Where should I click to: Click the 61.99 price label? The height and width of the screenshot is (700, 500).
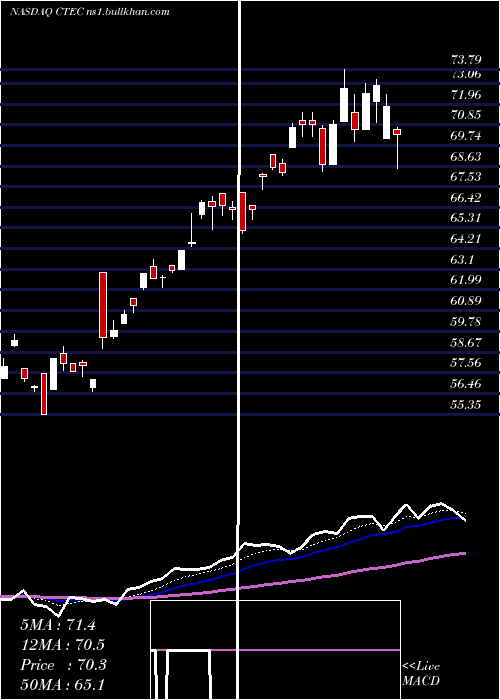click(x=467, y=280)
